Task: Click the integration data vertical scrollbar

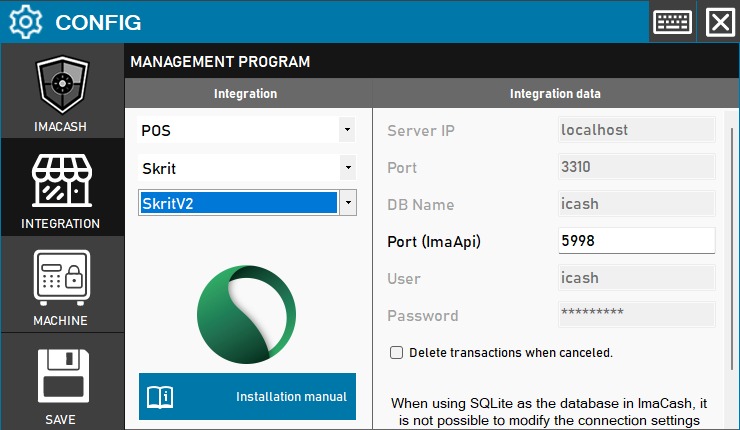Action: click(x=732, y=250)
